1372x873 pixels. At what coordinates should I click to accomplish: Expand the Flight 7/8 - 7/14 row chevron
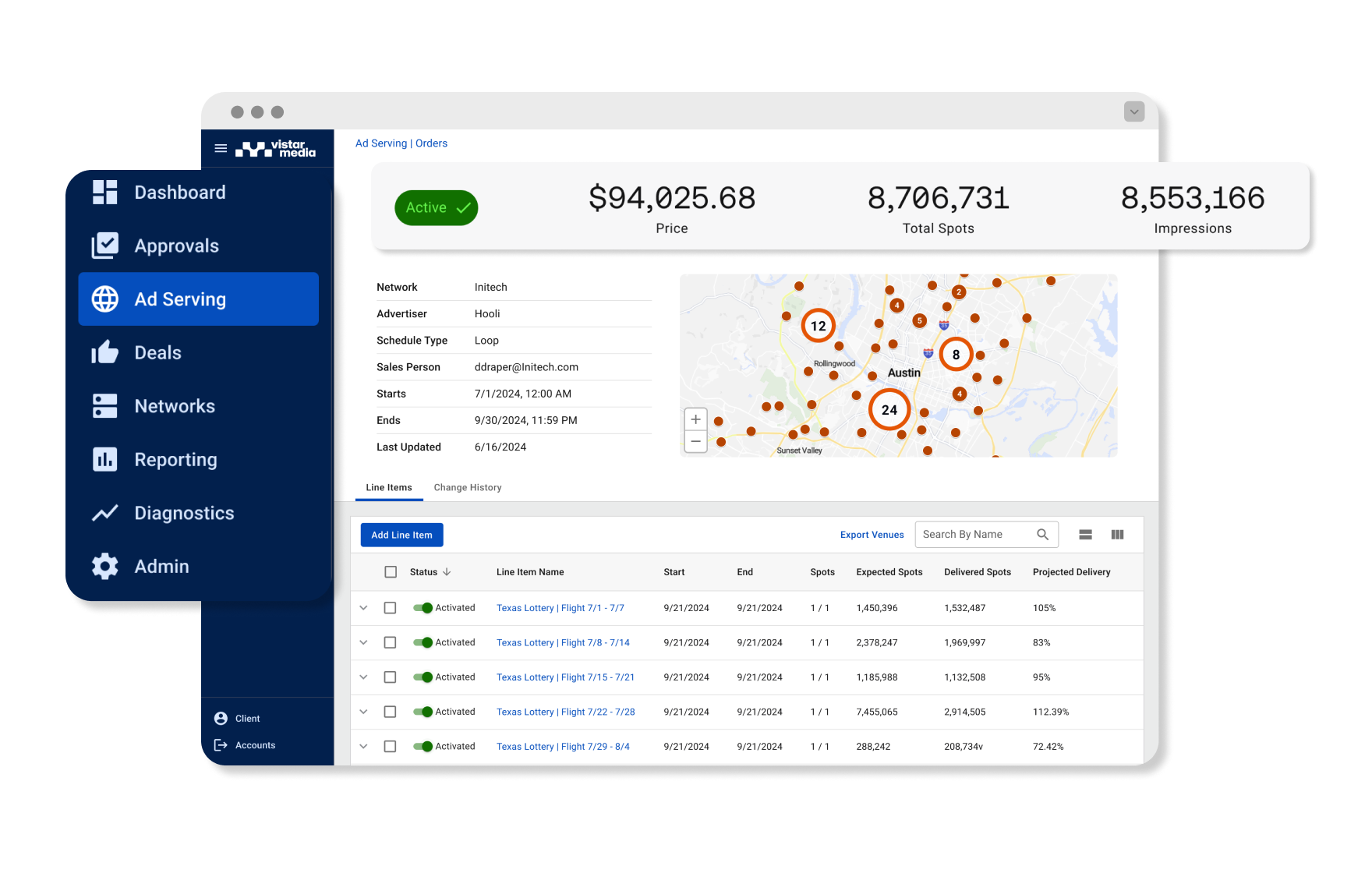363,642
